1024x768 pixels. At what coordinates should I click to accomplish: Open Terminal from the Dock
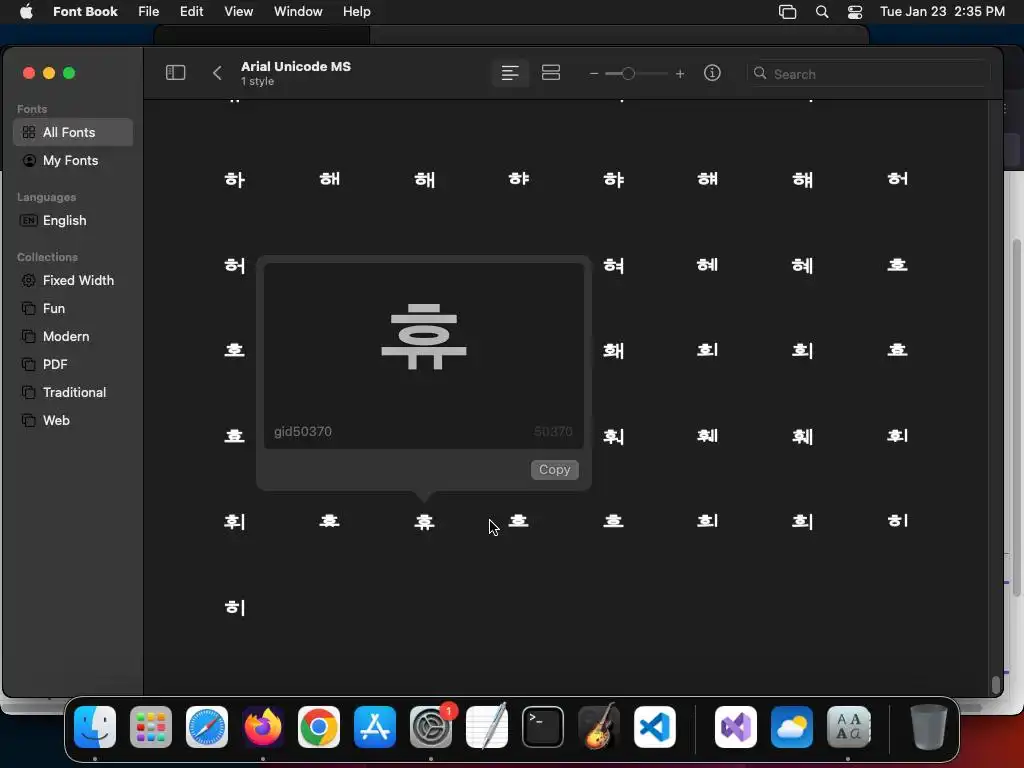(x=543, y=728)
